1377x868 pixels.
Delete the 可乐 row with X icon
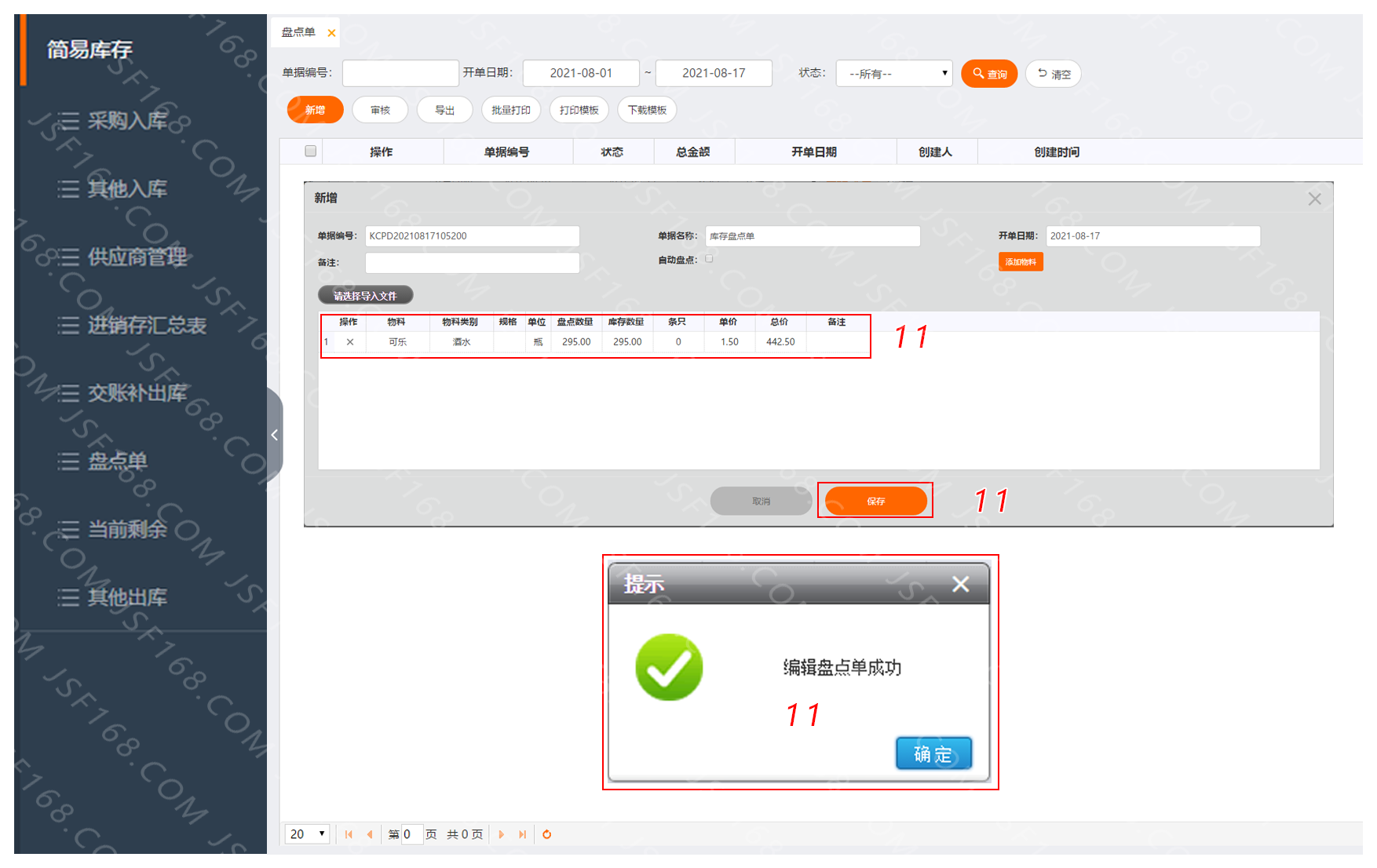click(x=350, y=342)
